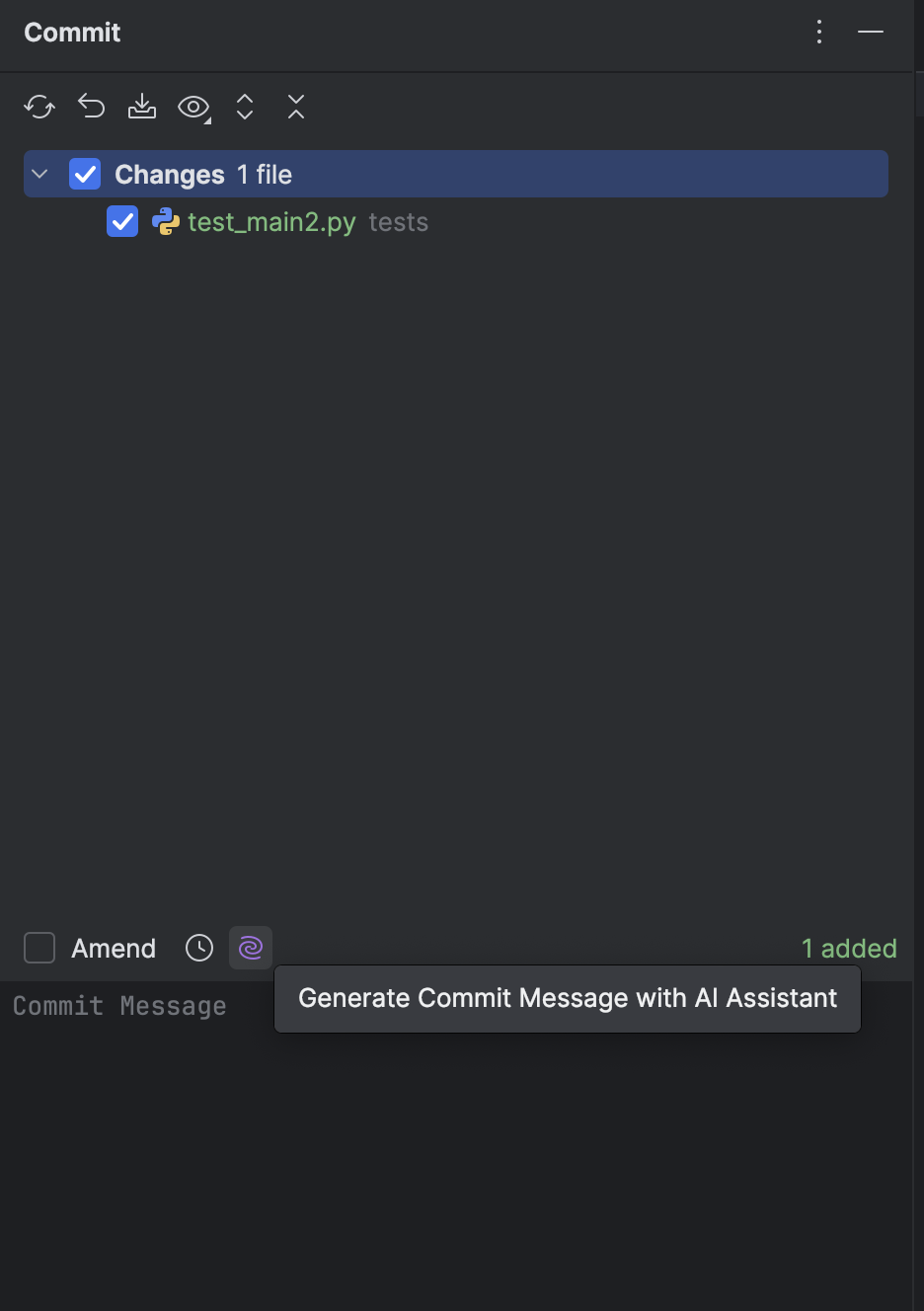Click the Collapse All icon
This screenshot has height=1311, width=924.
click(x=296, y=107)
